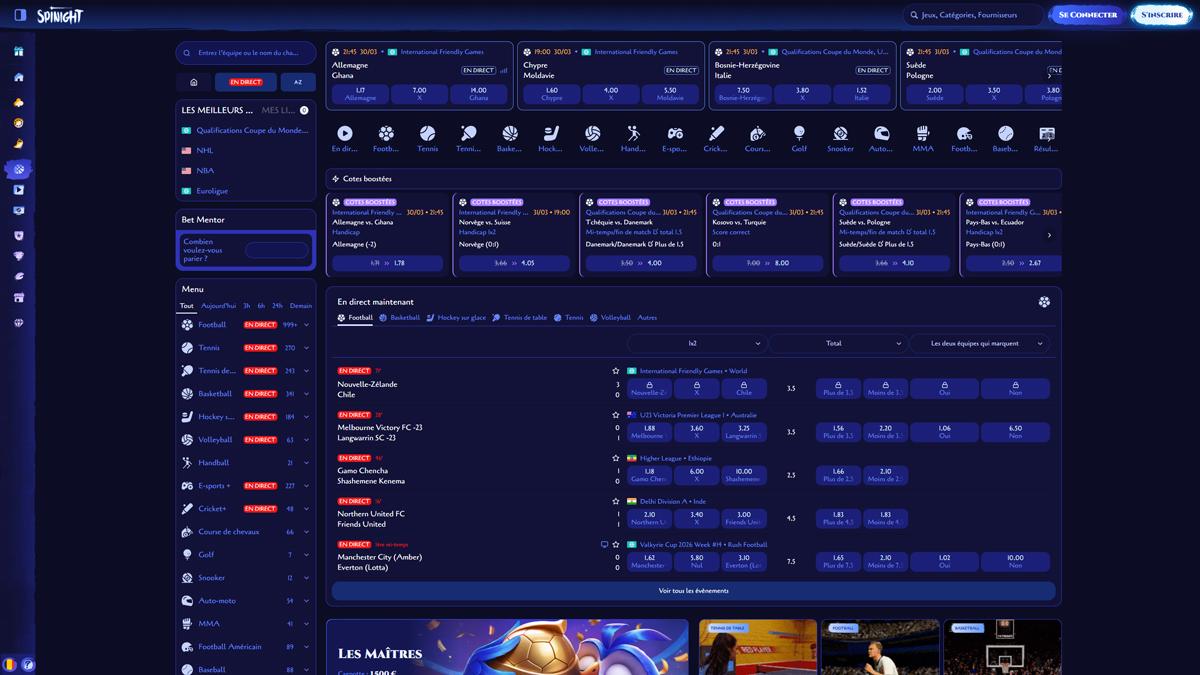Image resolution: width=1200 pixels, height=675 pixels.
Task: Click the Bet Mentor stake amount field
Action: click(277, 250)
